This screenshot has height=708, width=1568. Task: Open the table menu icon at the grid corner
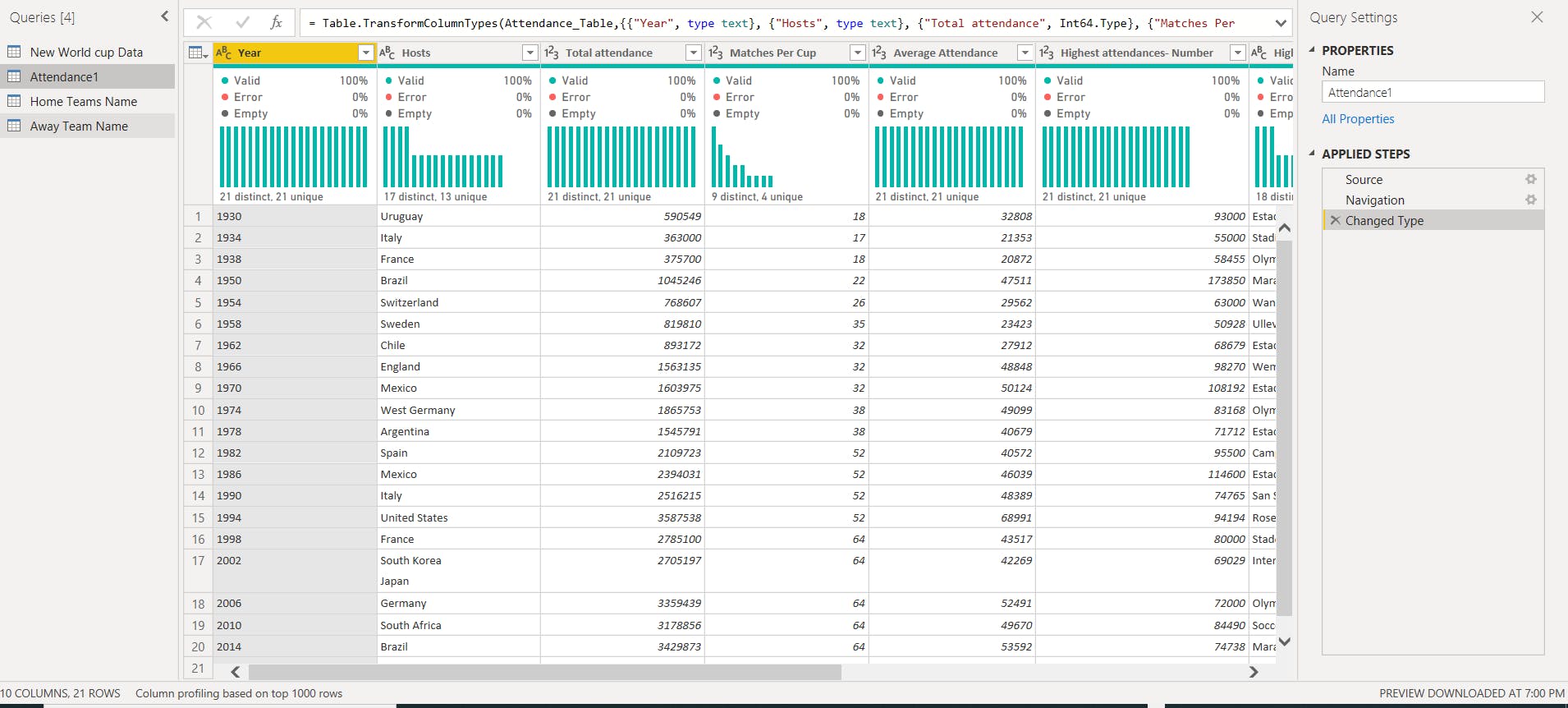[198, 53]
